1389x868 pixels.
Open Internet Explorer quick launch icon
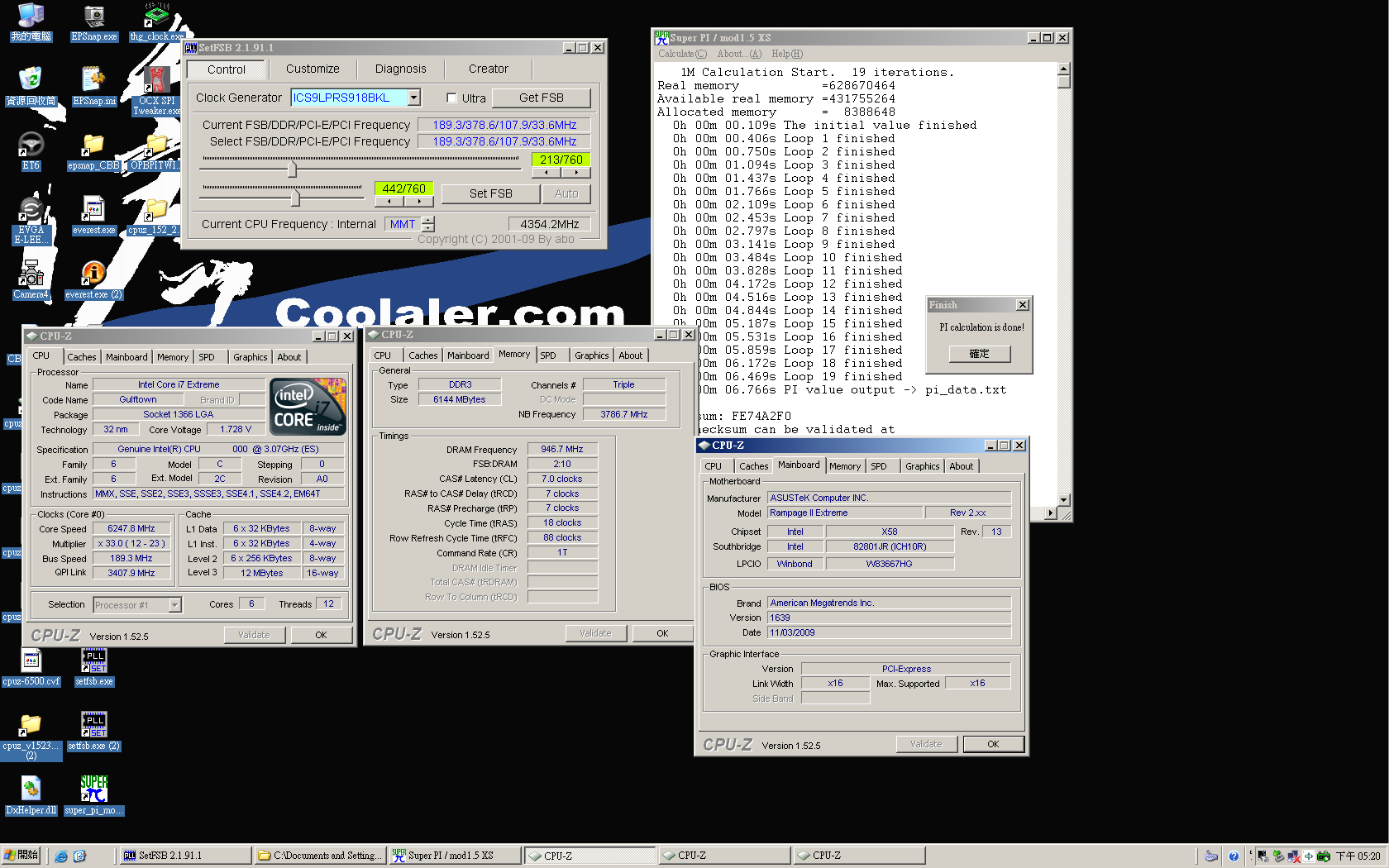(60, 856)
